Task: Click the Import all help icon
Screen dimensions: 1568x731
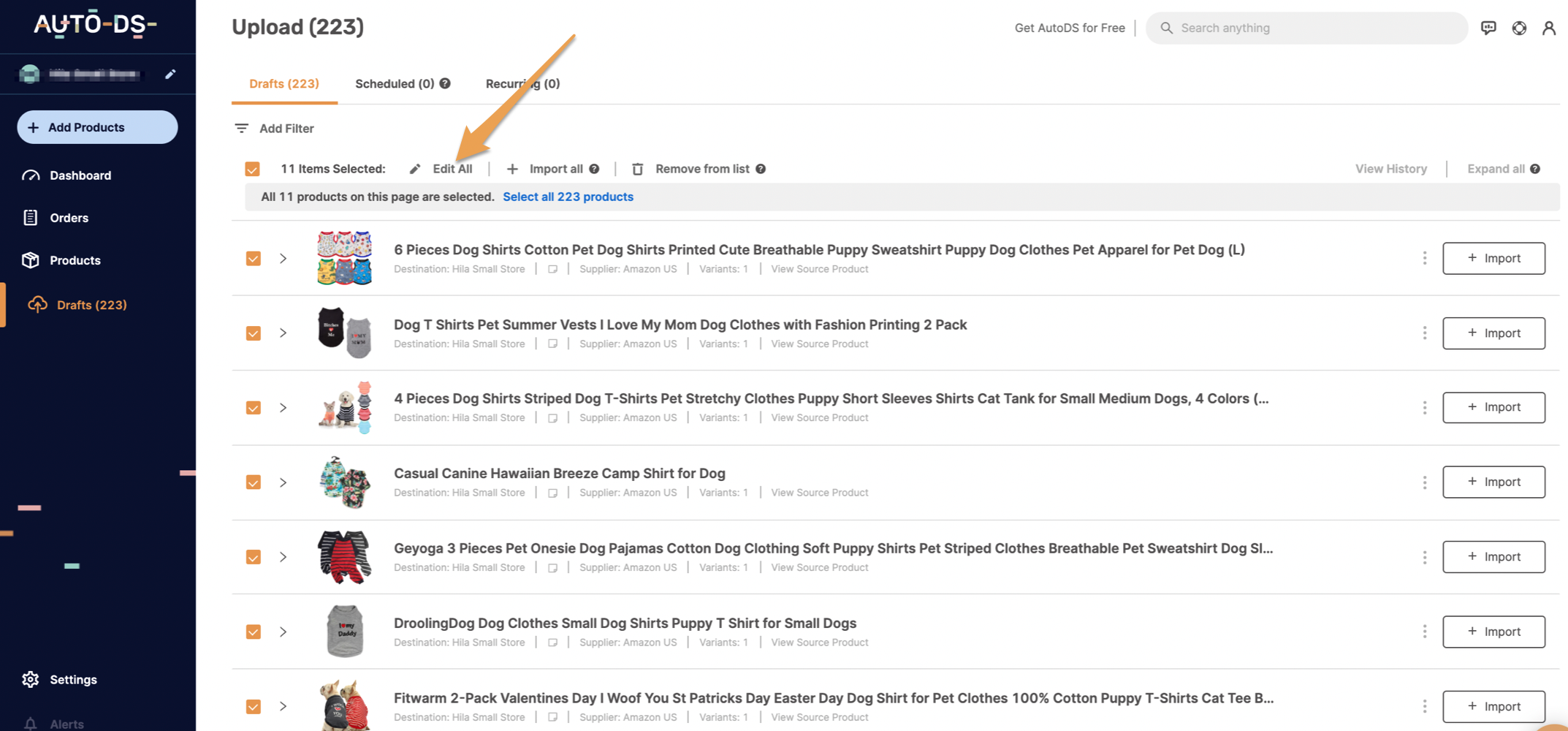Action: (x=594, y=169)
